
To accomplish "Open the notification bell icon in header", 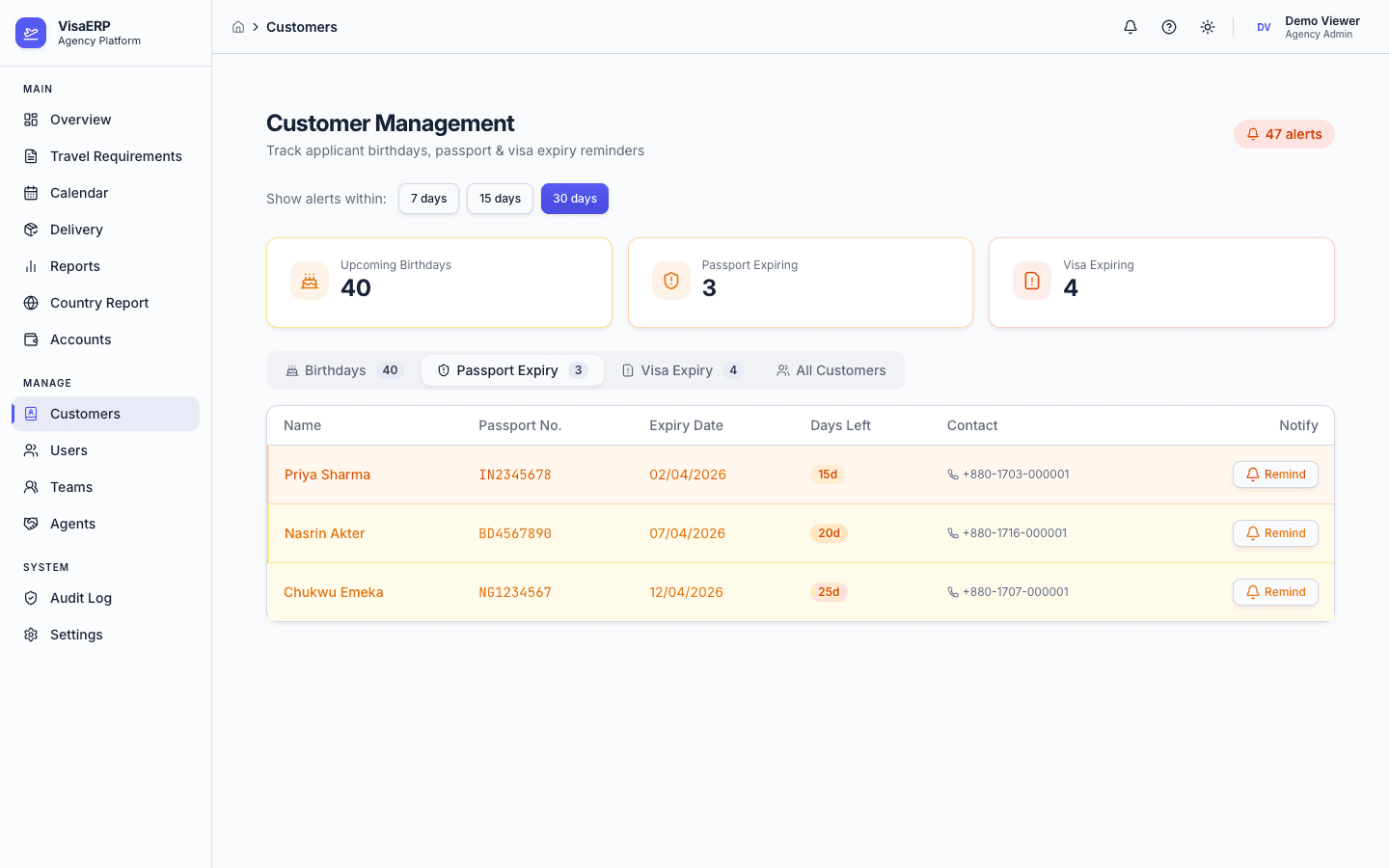I will pos(1130,27).
